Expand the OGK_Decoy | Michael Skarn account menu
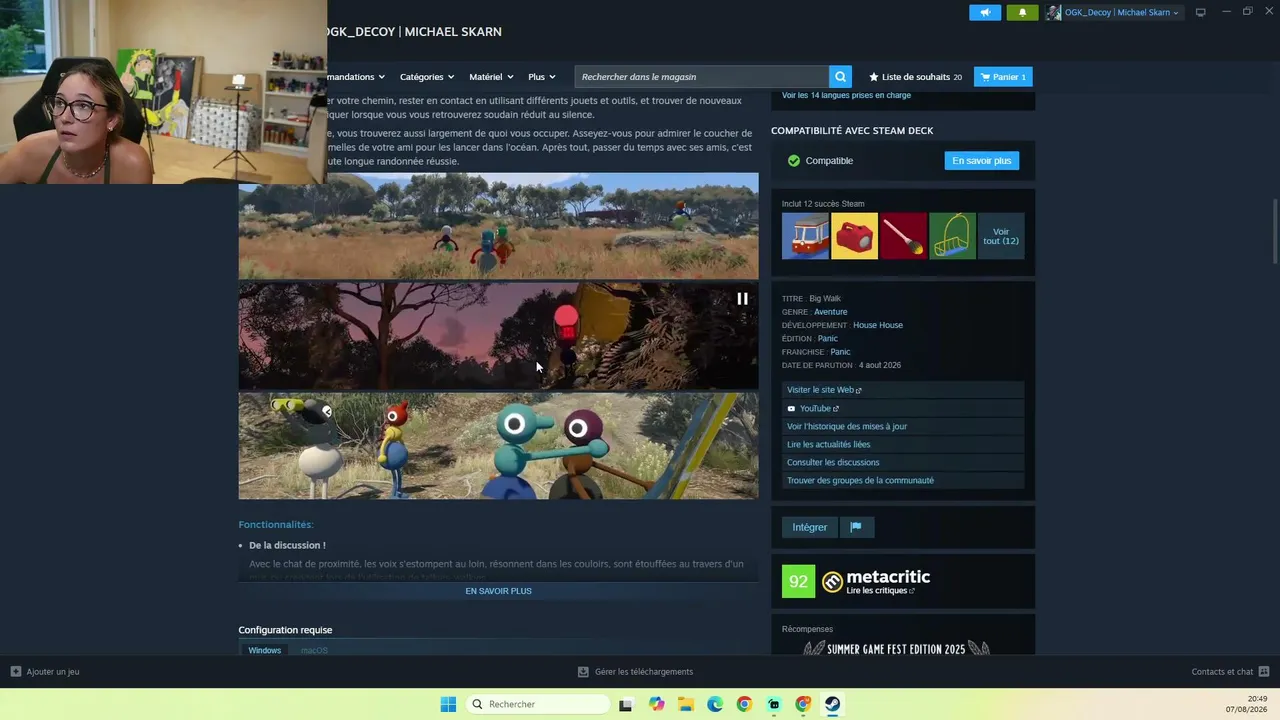 [x=1113, y=12]
